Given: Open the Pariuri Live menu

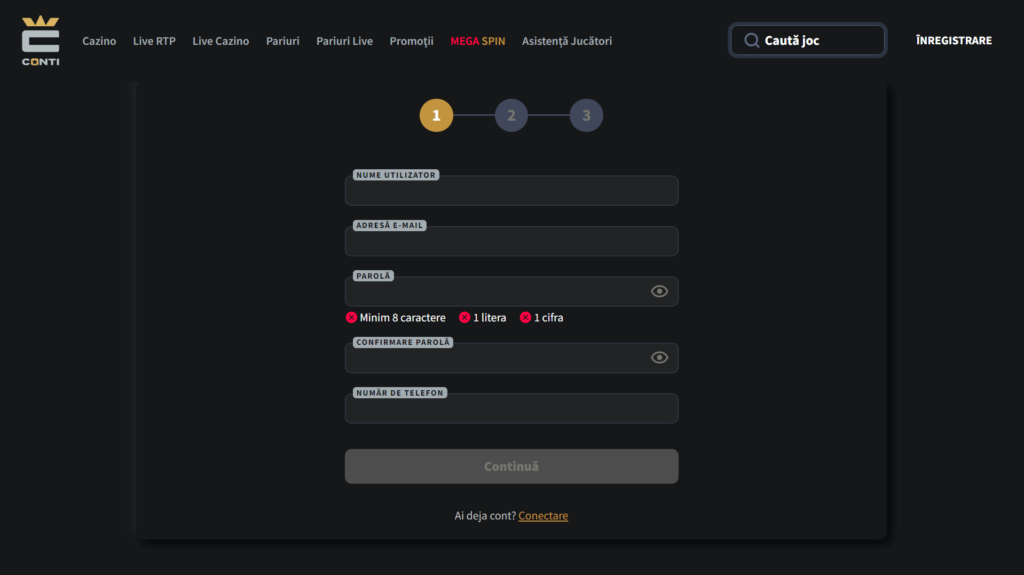Looking at the screenshot, I should (344, 41).
